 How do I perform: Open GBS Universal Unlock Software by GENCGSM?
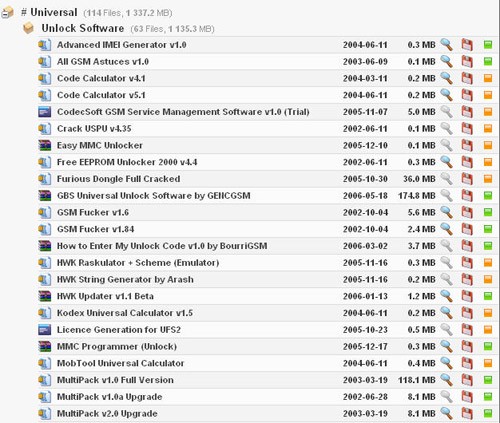click(x=154, y=196)
